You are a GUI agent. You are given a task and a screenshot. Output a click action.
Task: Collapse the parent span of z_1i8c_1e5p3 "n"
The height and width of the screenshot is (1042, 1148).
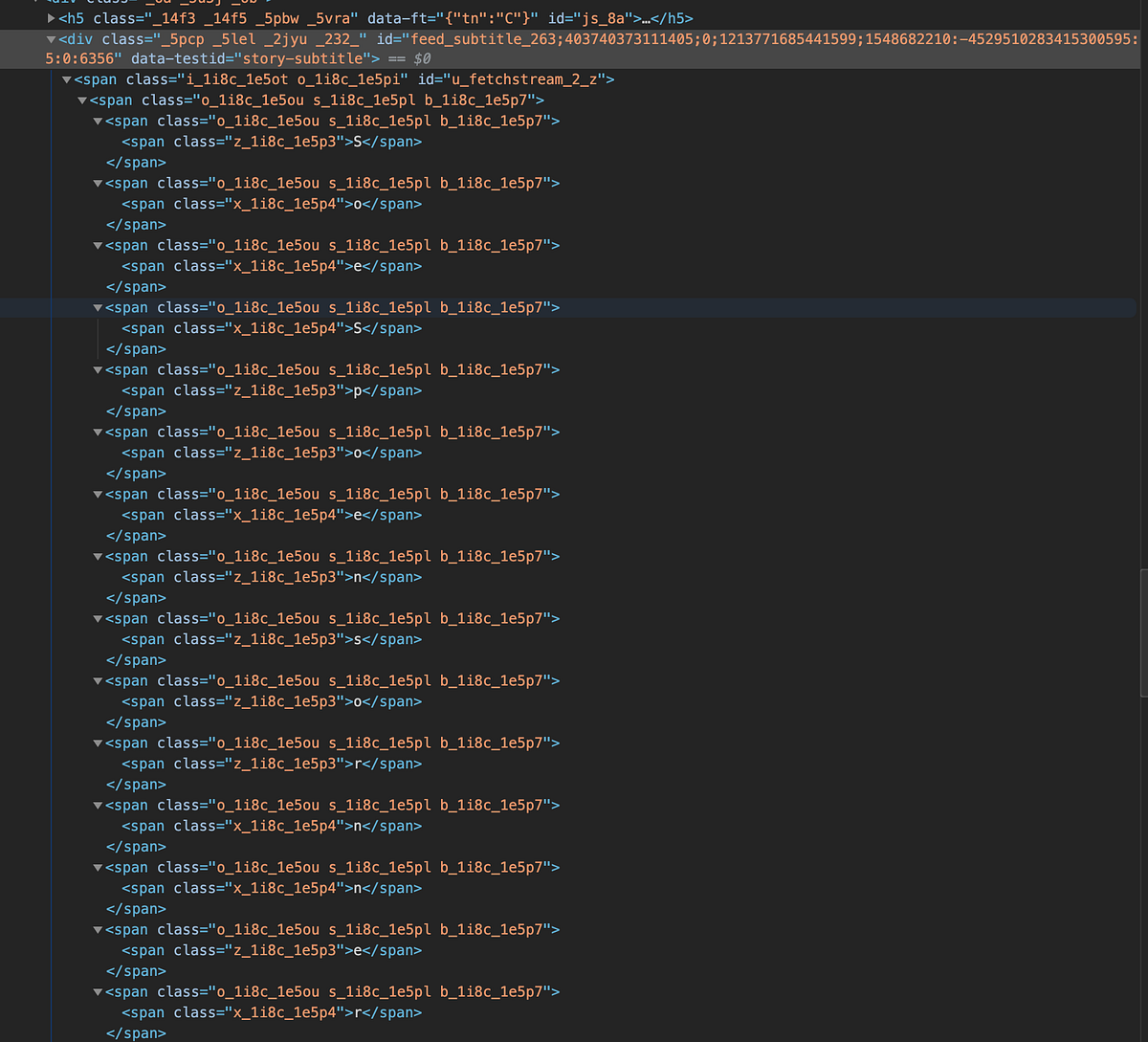coord(98,557)
